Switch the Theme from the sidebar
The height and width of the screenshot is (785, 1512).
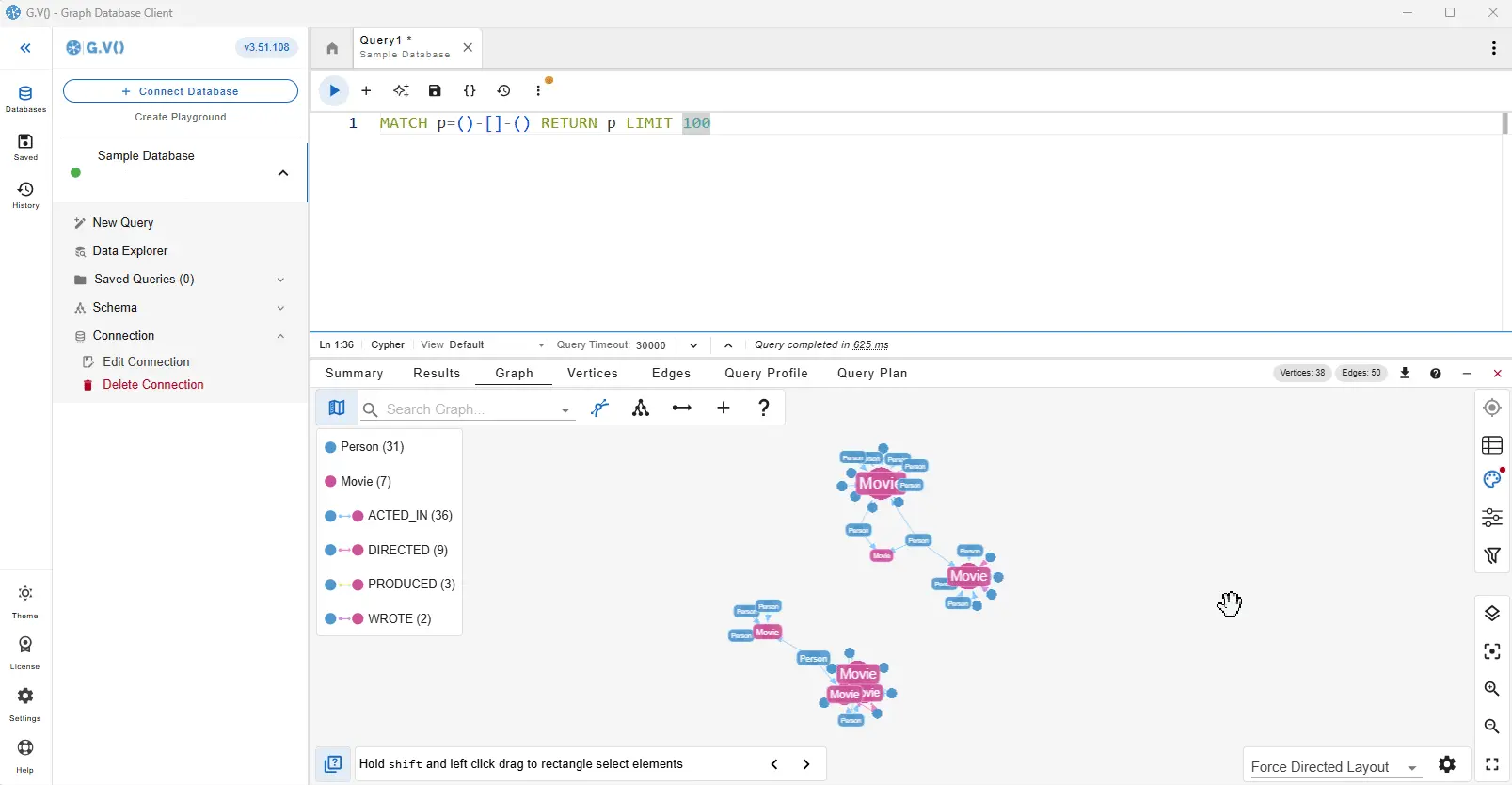pos(25,601)
